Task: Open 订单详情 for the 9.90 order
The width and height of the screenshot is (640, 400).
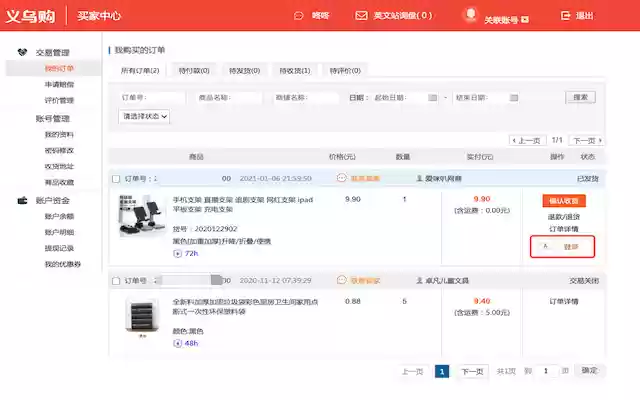Action: coord(564,229)
